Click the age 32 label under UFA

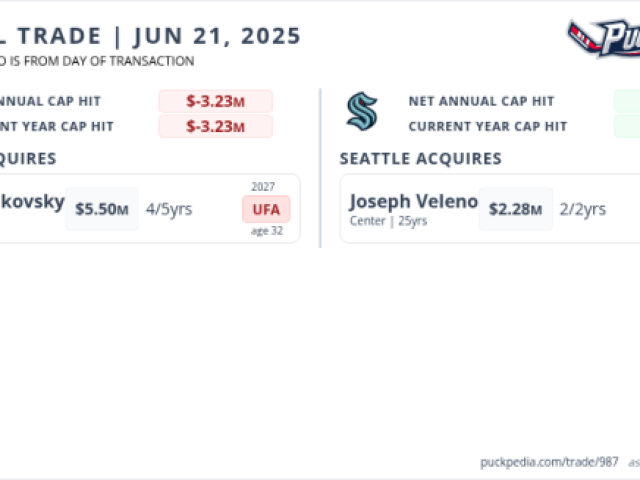click(x=267, y=231)
